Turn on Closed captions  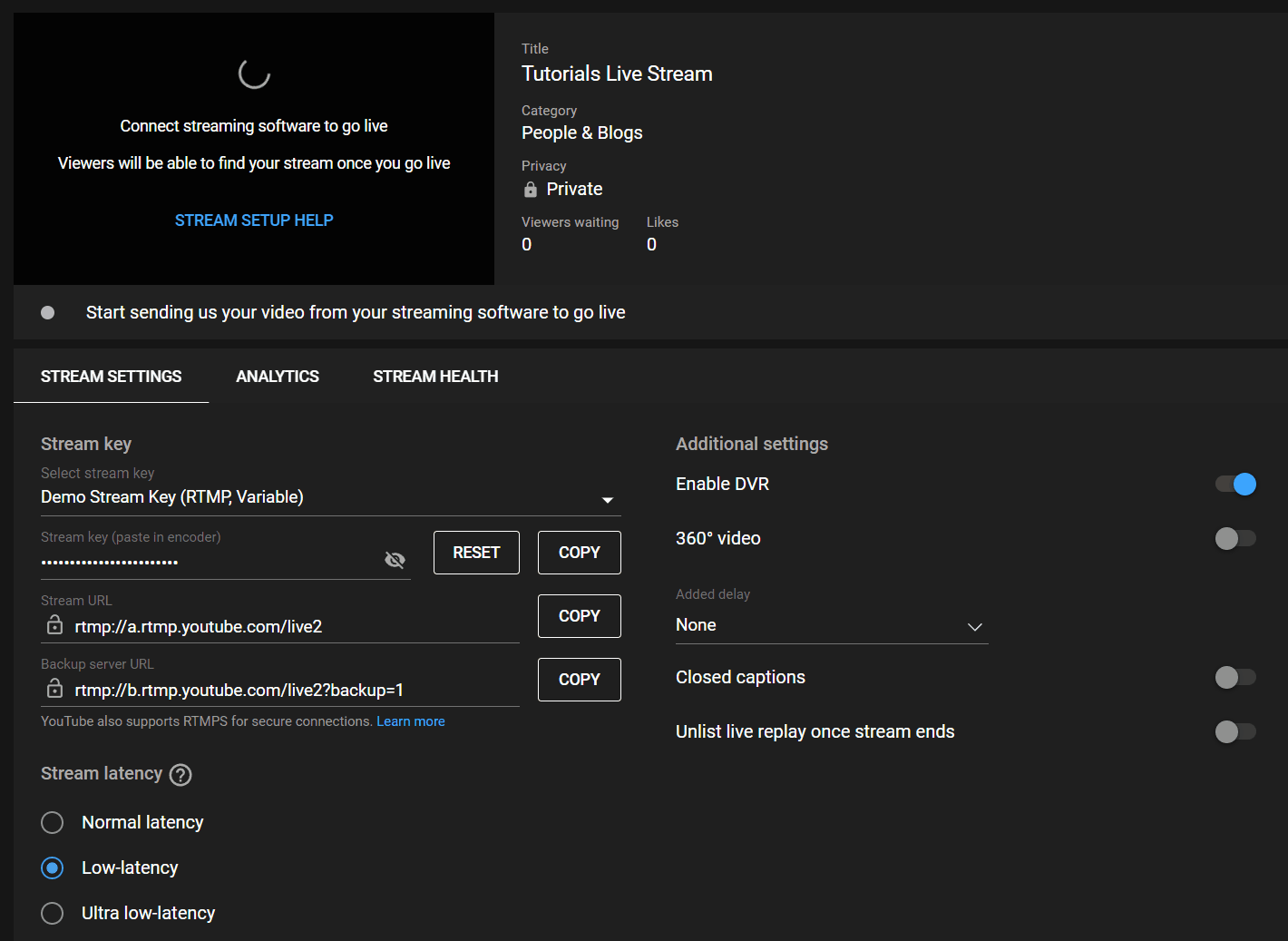point(1235,677)
